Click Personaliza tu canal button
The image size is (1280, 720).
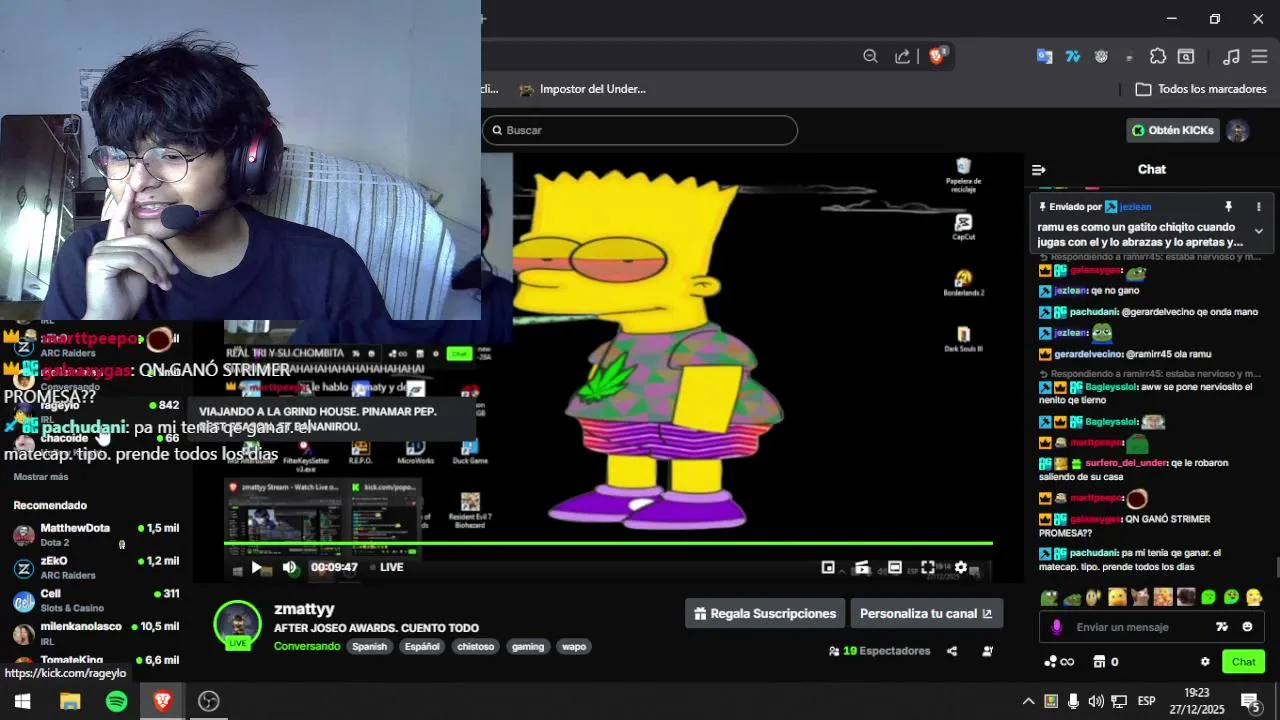pyautogui.click(x=926, y=614)
